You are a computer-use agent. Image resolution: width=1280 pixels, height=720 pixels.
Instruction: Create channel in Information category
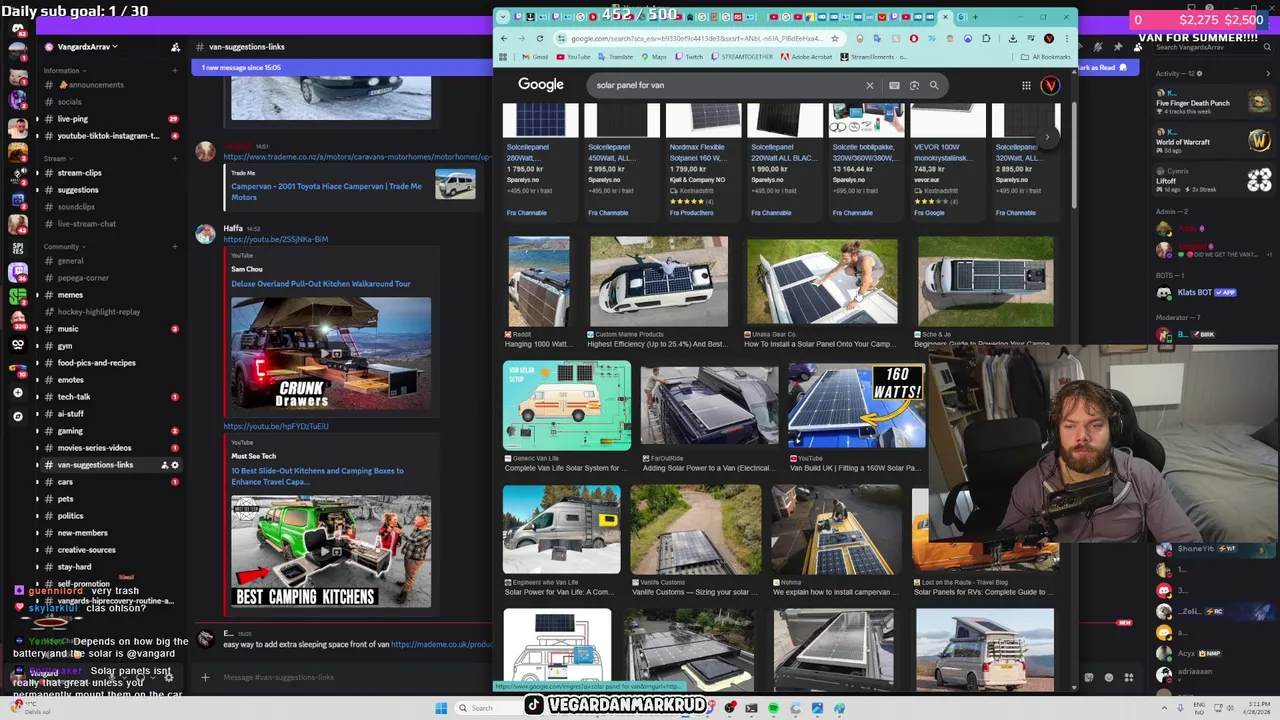click(x=175, y=71)
